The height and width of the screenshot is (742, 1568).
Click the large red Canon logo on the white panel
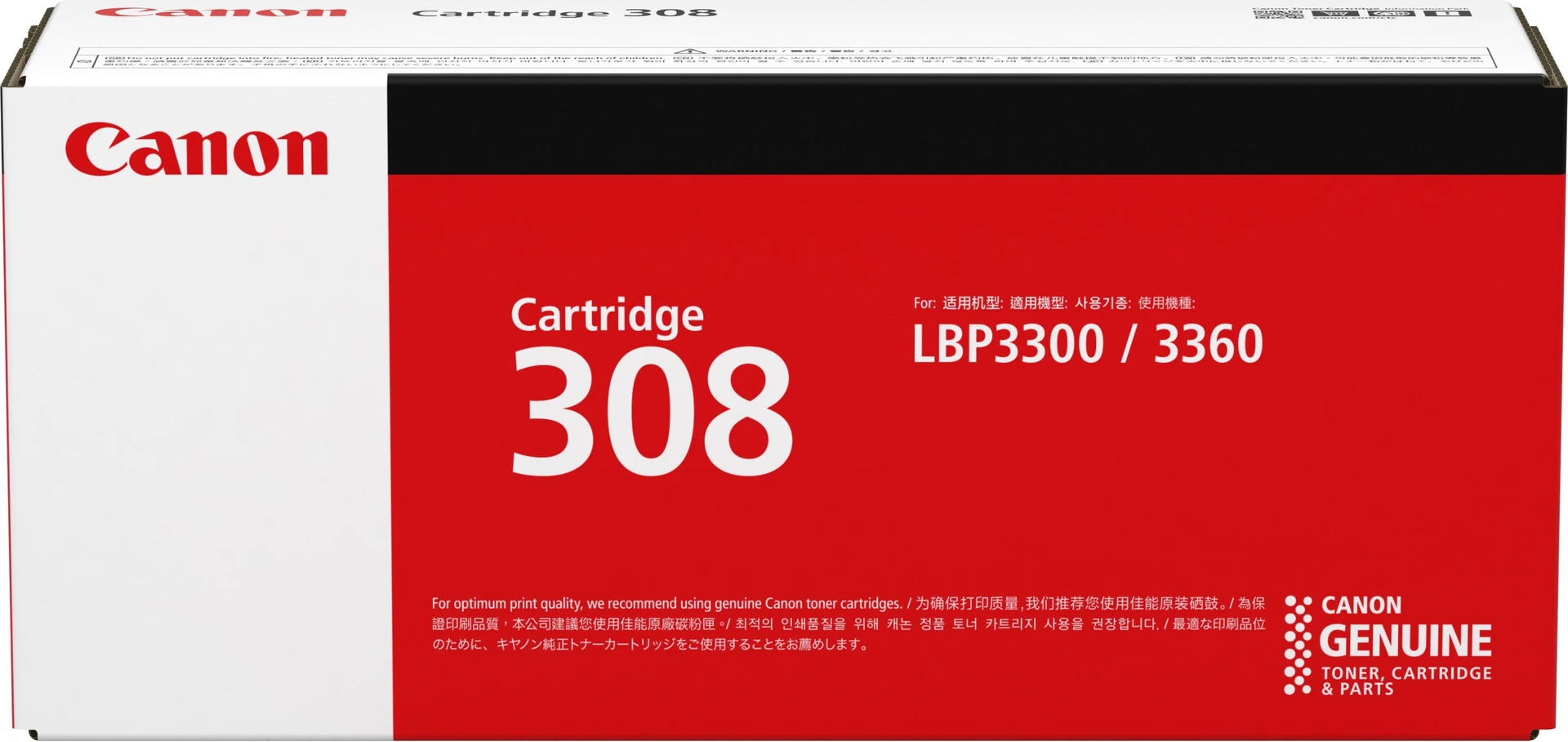[x=197, y=150]
